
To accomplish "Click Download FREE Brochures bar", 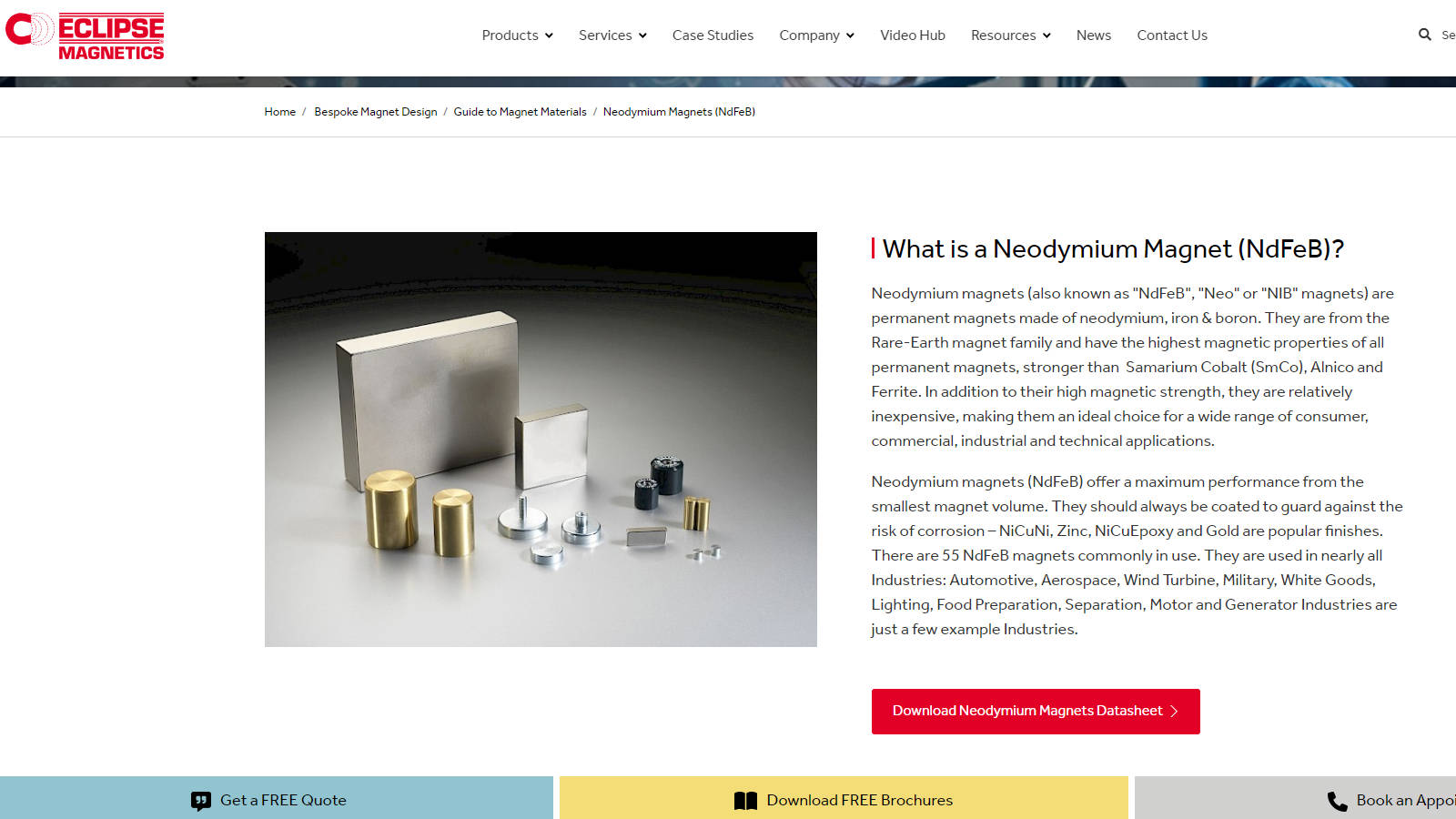I will pos(844,798).
